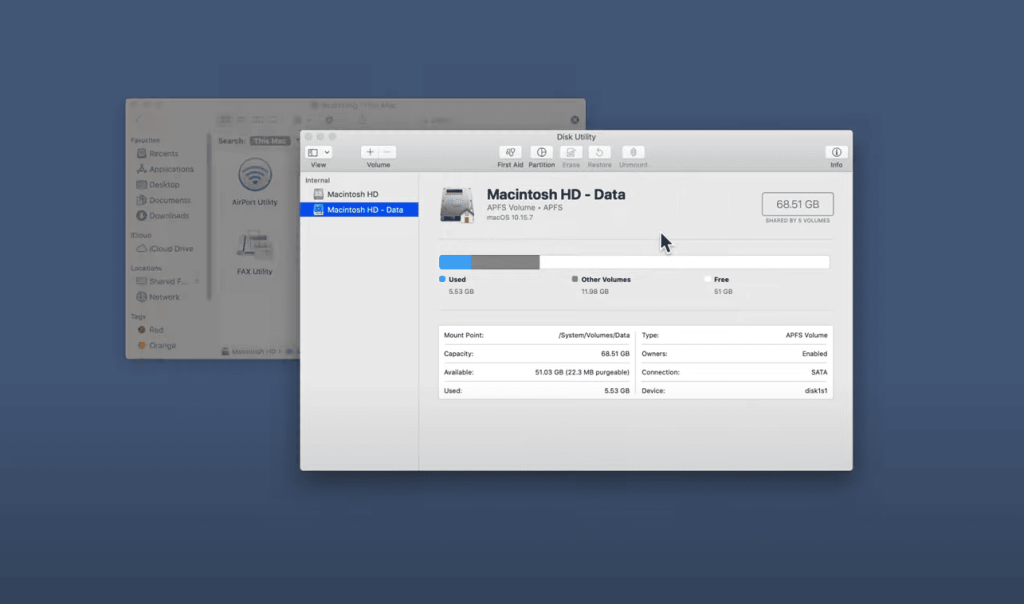
Task: Open the View dropdown arrow
Action: click(x=327, y=152)
